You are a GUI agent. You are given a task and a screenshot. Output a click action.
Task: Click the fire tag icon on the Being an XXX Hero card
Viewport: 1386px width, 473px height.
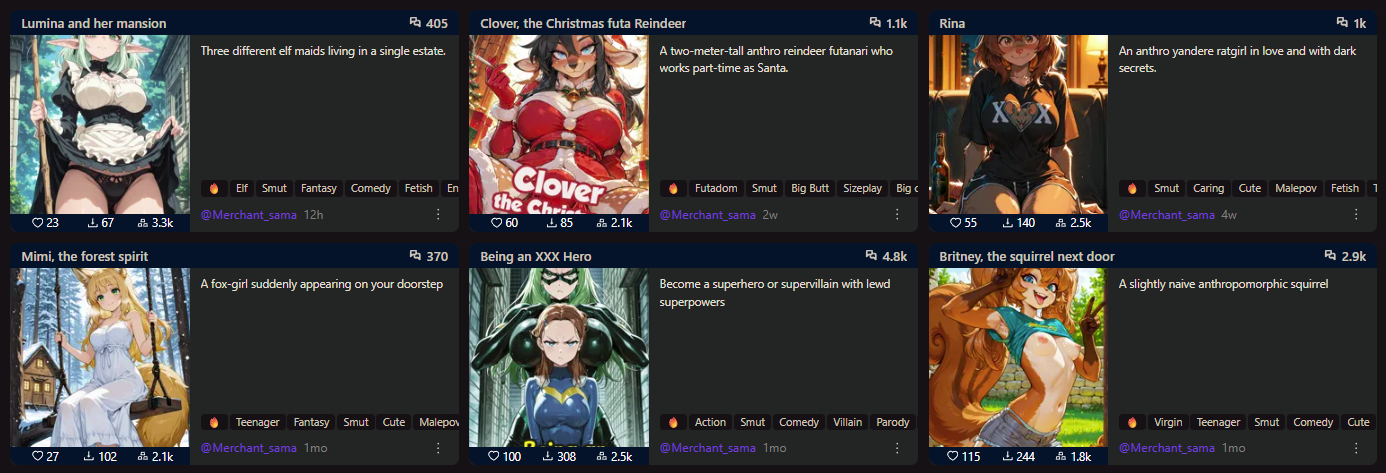(673, 422)
